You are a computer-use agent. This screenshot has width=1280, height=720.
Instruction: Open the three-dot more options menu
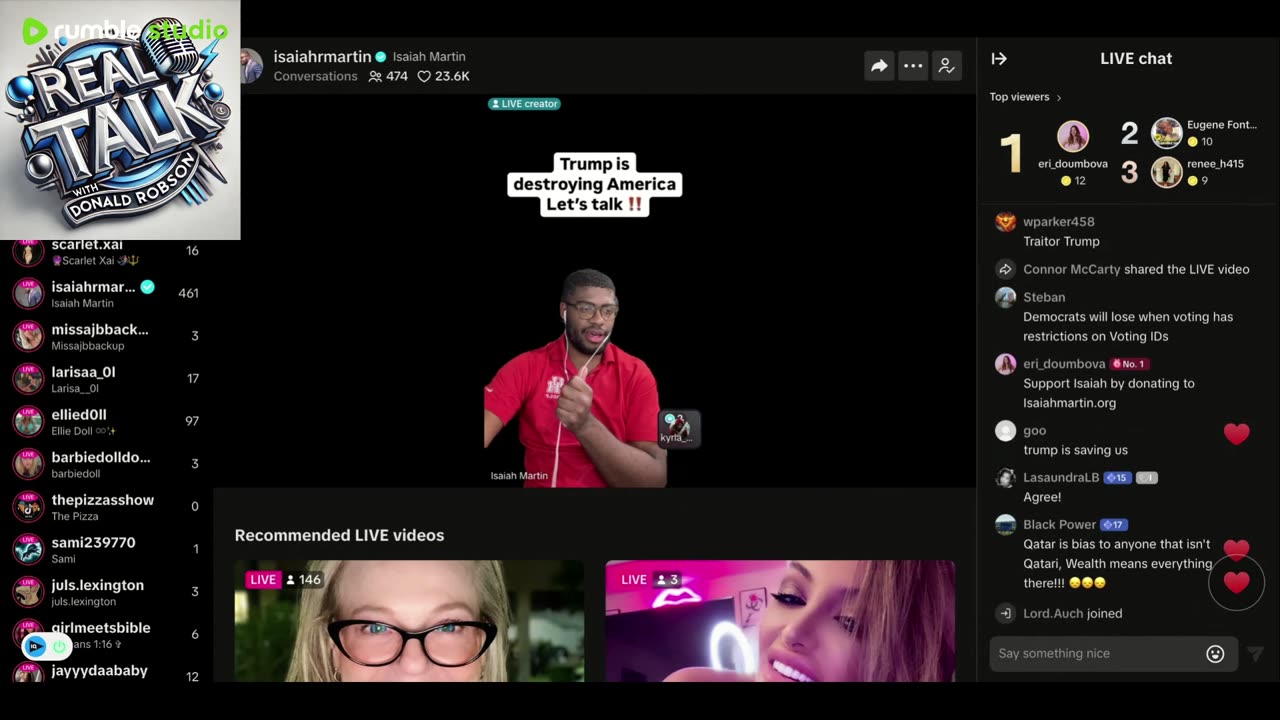coord(913,66)
